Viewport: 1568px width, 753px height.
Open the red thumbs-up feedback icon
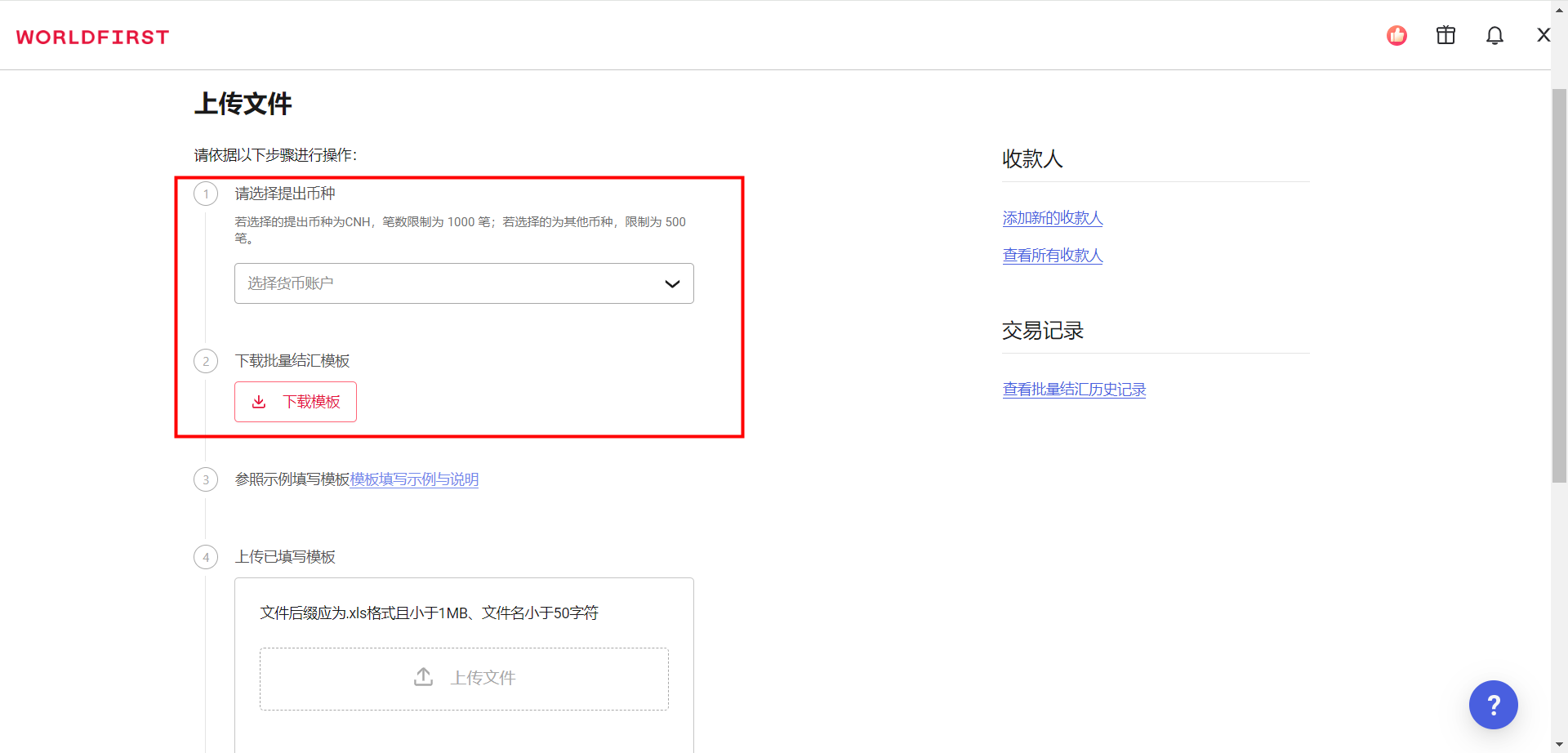click(1396, 36)
